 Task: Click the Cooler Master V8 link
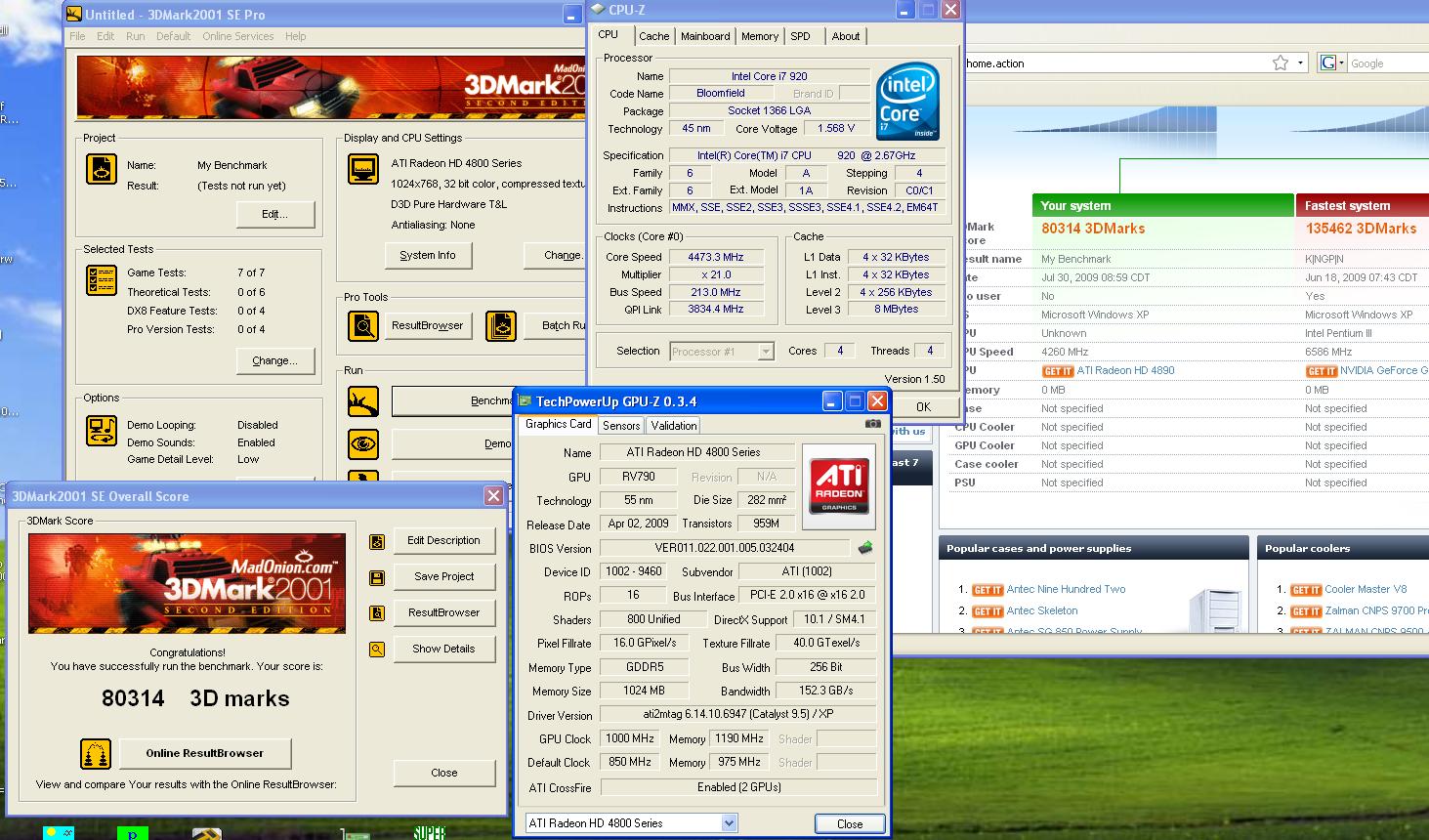1366,590
